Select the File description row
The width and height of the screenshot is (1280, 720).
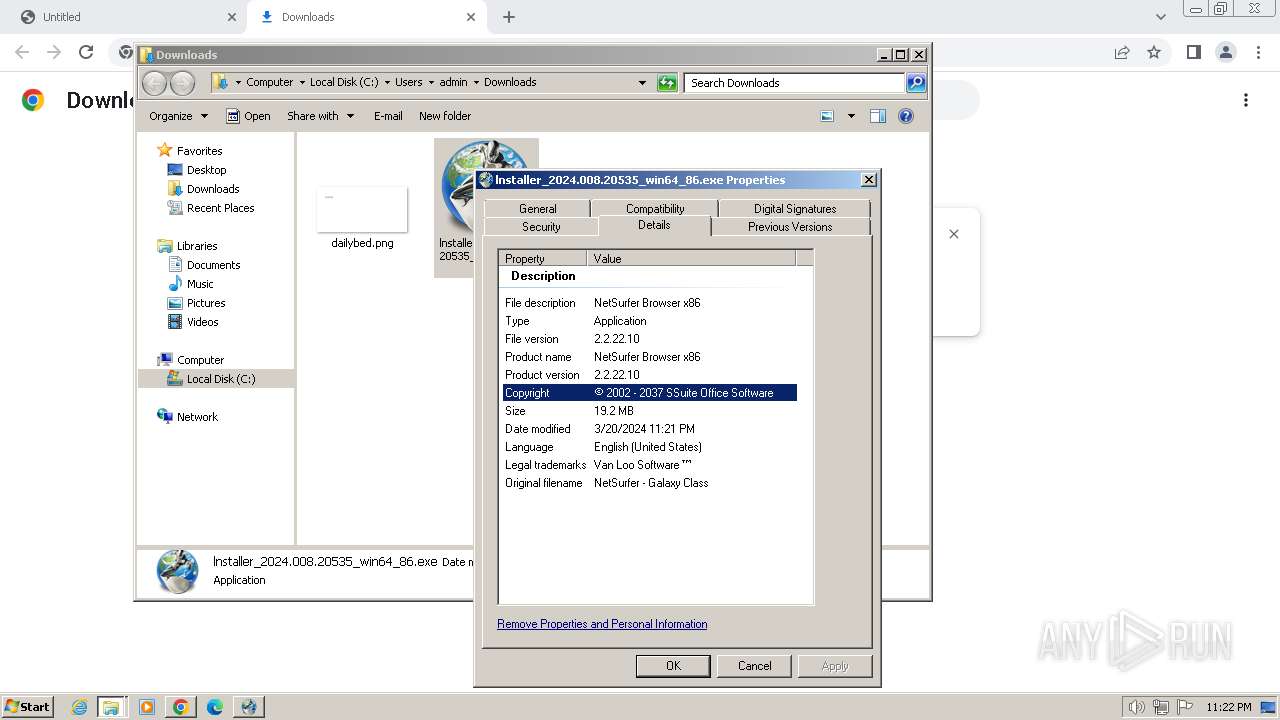click(650, 303)
